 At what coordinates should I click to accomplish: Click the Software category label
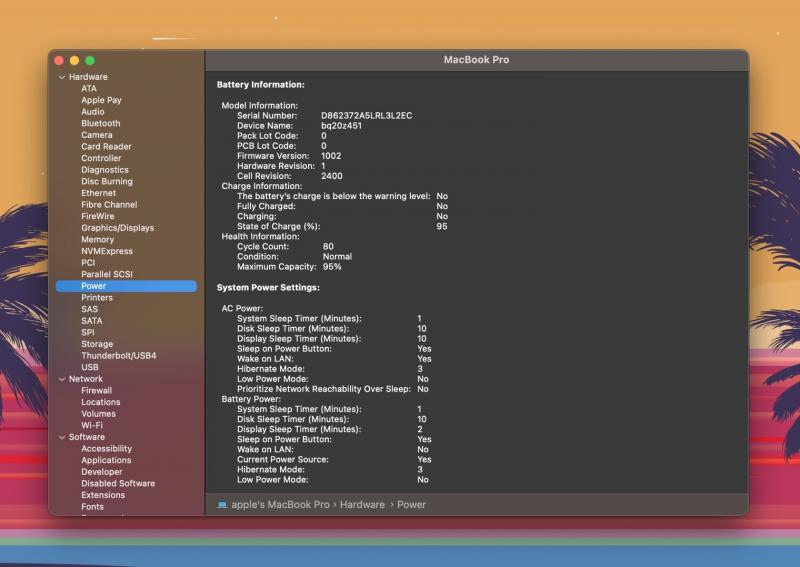point(87,437)
